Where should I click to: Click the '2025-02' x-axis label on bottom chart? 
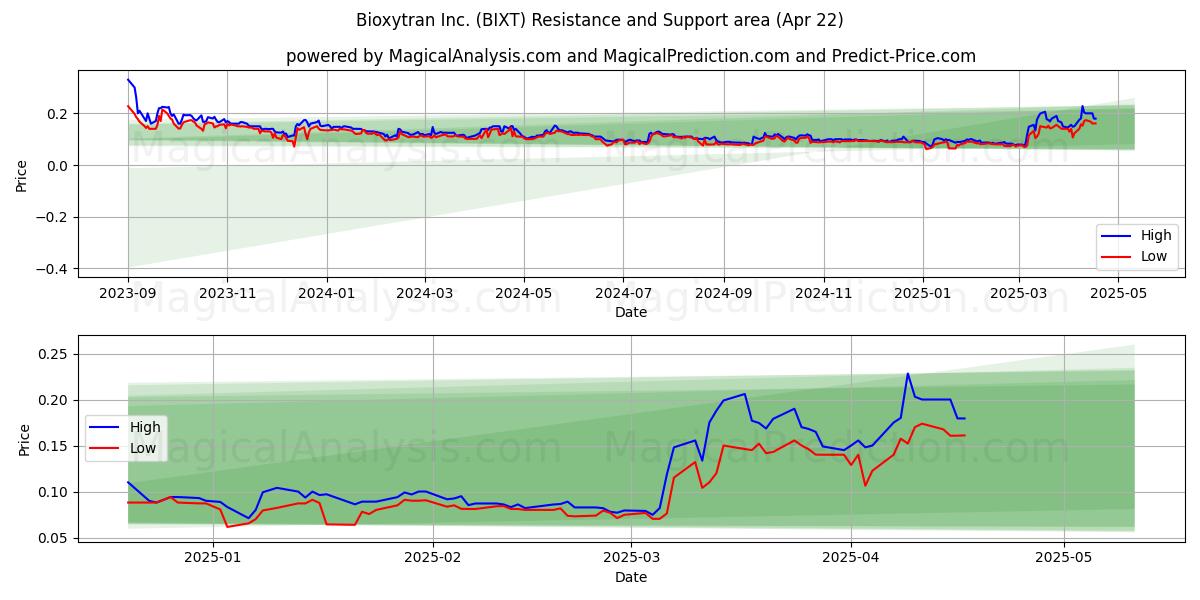point(434,556)
